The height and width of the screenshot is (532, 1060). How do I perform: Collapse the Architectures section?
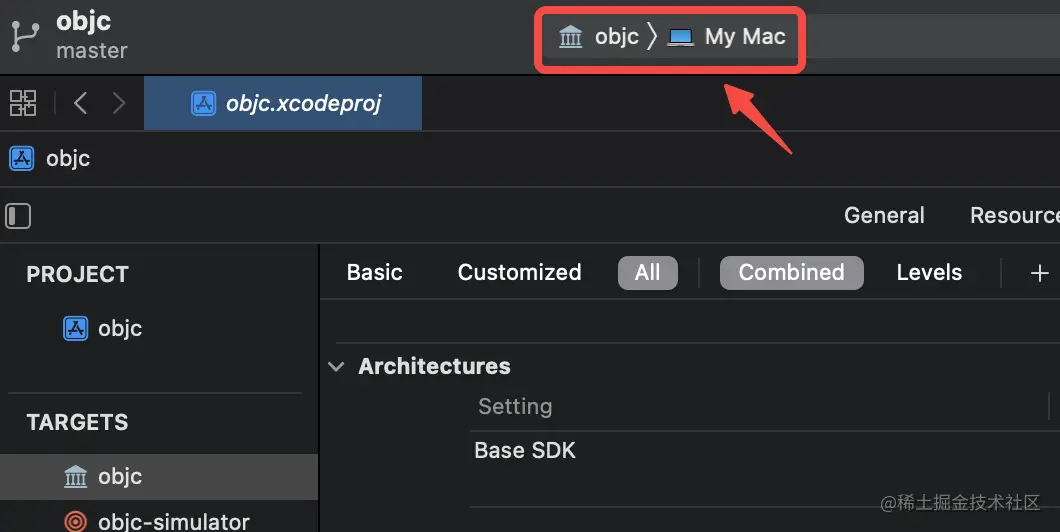coord(337,367)
